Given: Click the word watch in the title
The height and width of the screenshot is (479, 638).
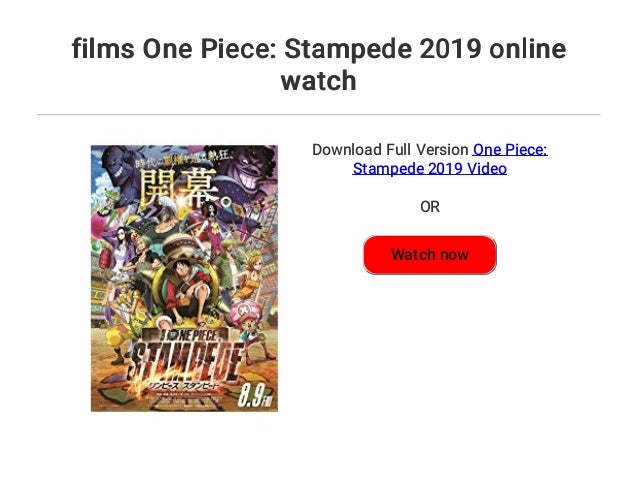Looking at the screenshot, I should click(x=318, y=81).
